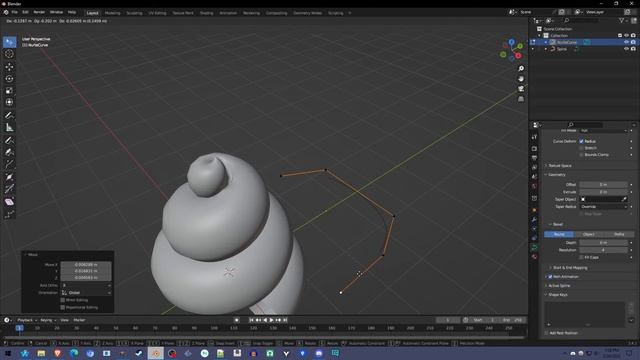Enable Stretch checkbox
Screen dimensions: 640x360
point(581,148)
